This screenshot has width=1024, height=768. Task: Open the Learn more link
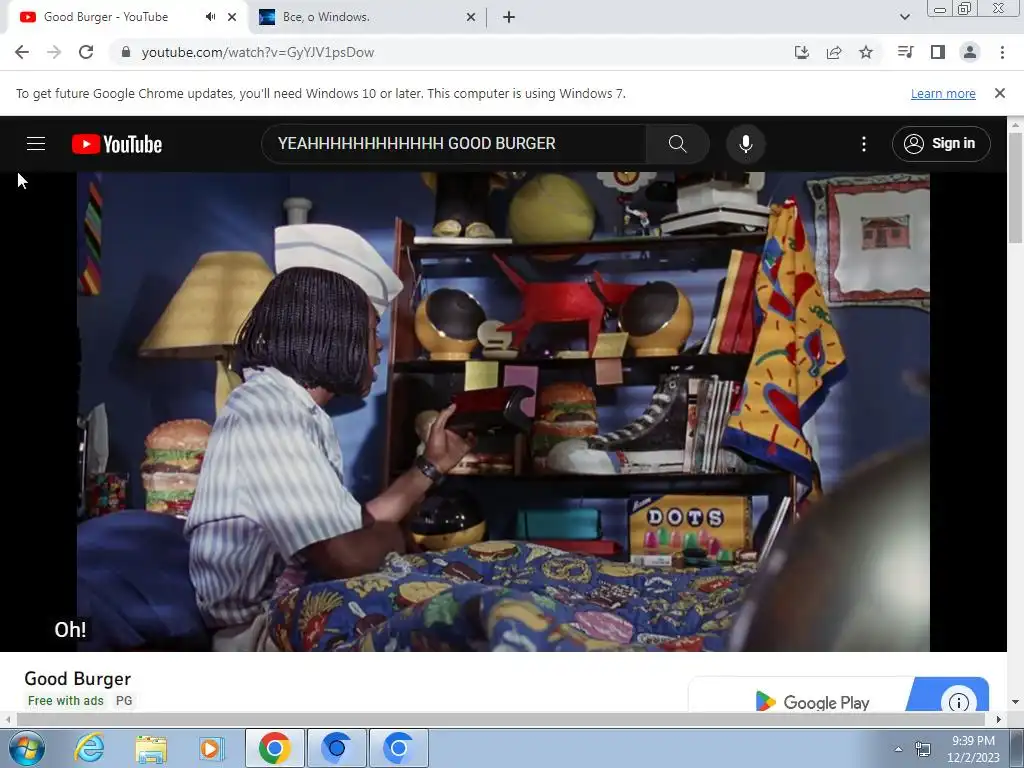[943, 93]
